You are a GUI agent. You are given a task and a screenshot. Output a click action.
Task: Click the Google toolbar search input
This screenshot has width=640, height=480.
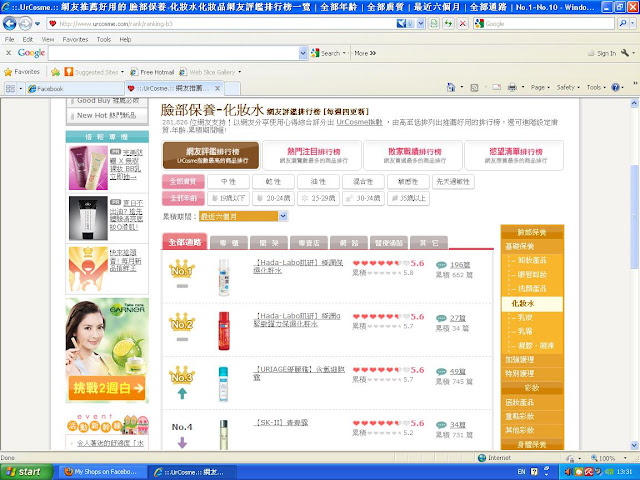tap(174, 53)
